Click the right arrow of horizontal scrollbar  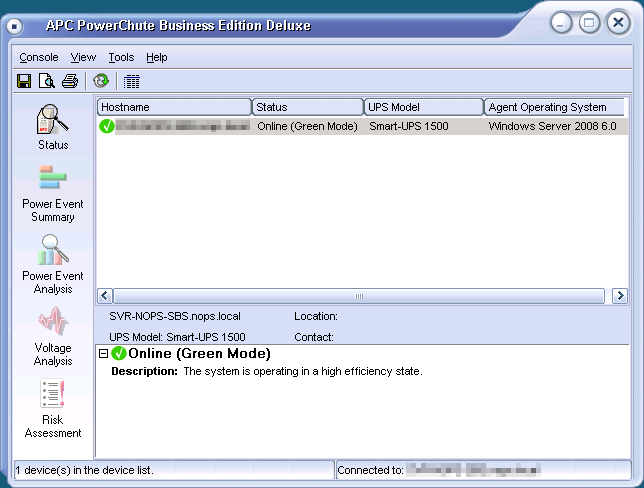pyautogui.click(x=620, y=296)
